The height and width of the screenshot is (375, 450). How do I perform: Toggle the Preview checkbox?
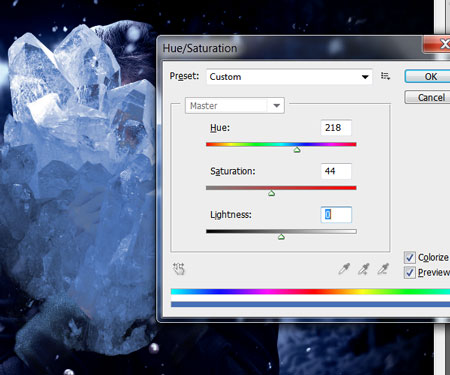point(410,273)
